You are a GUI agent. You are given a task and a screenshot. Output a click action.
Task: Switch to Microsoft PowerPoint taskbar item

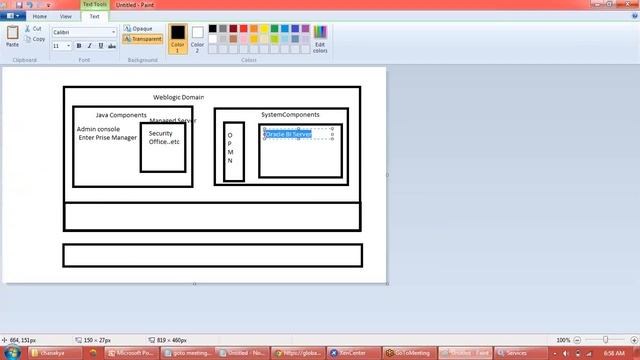click(131, 353)
